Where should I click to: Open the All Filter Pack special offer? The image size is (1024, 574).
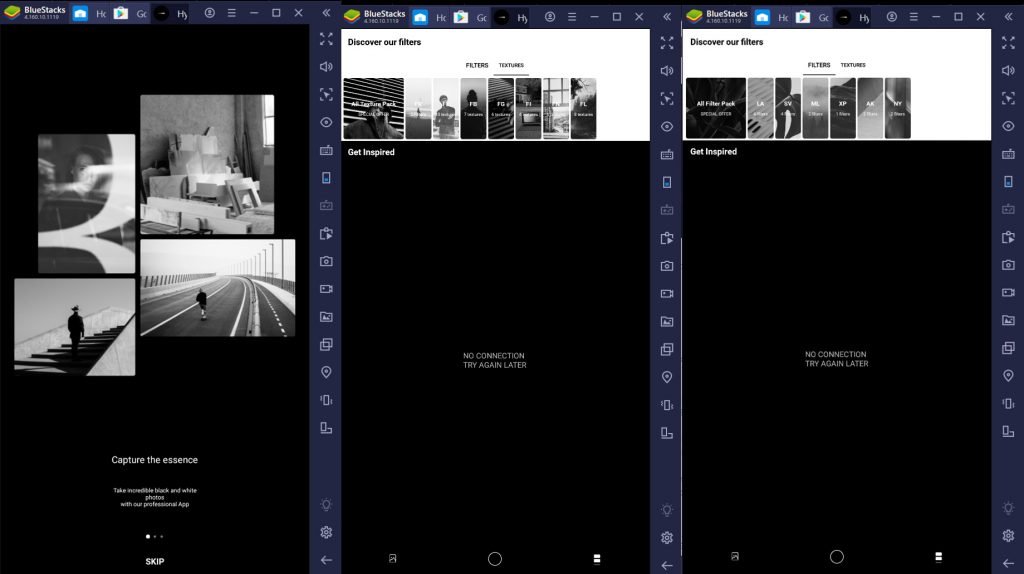point(716,108)
